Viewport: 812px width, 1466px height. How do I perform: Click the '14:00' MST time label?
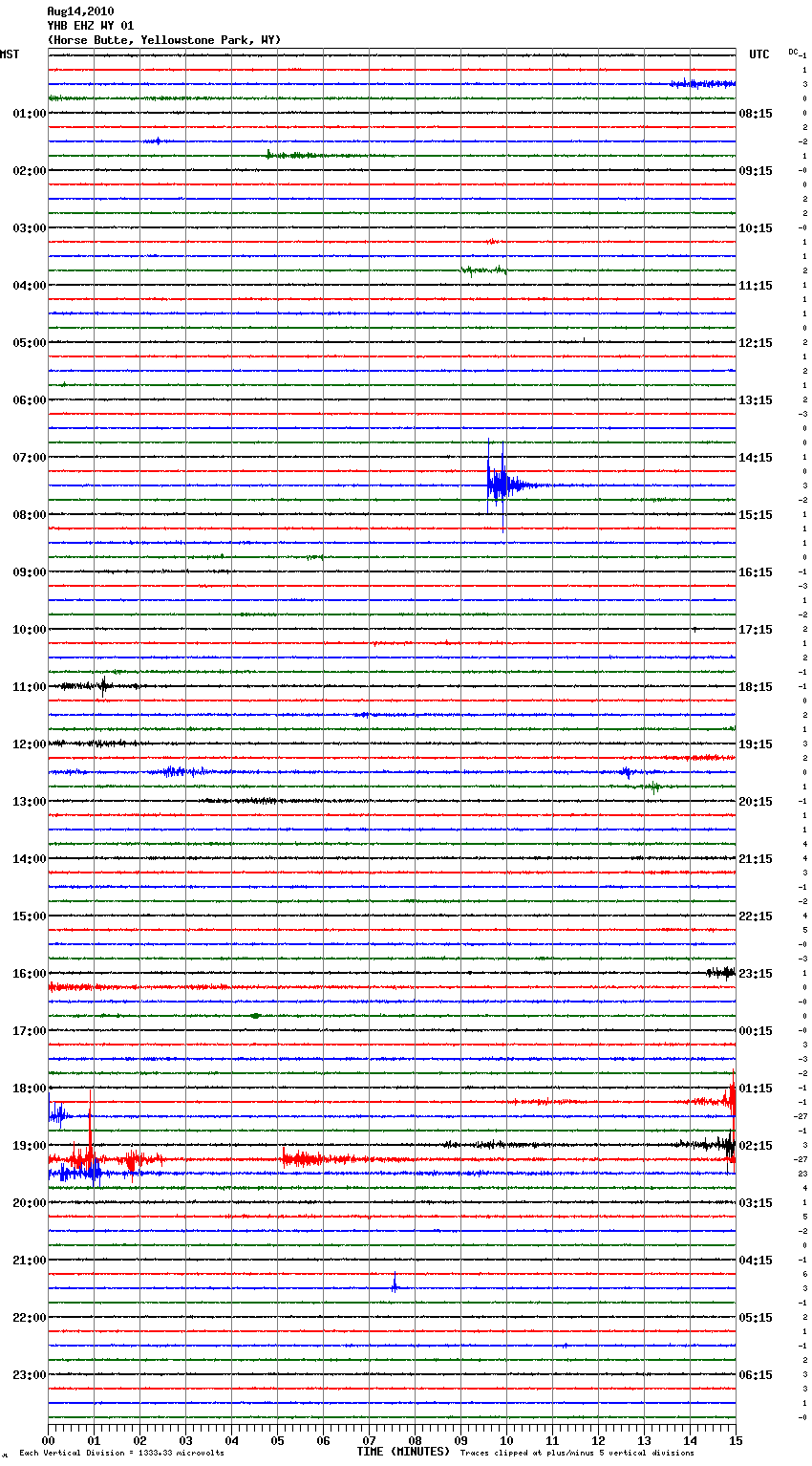(30, 859)
